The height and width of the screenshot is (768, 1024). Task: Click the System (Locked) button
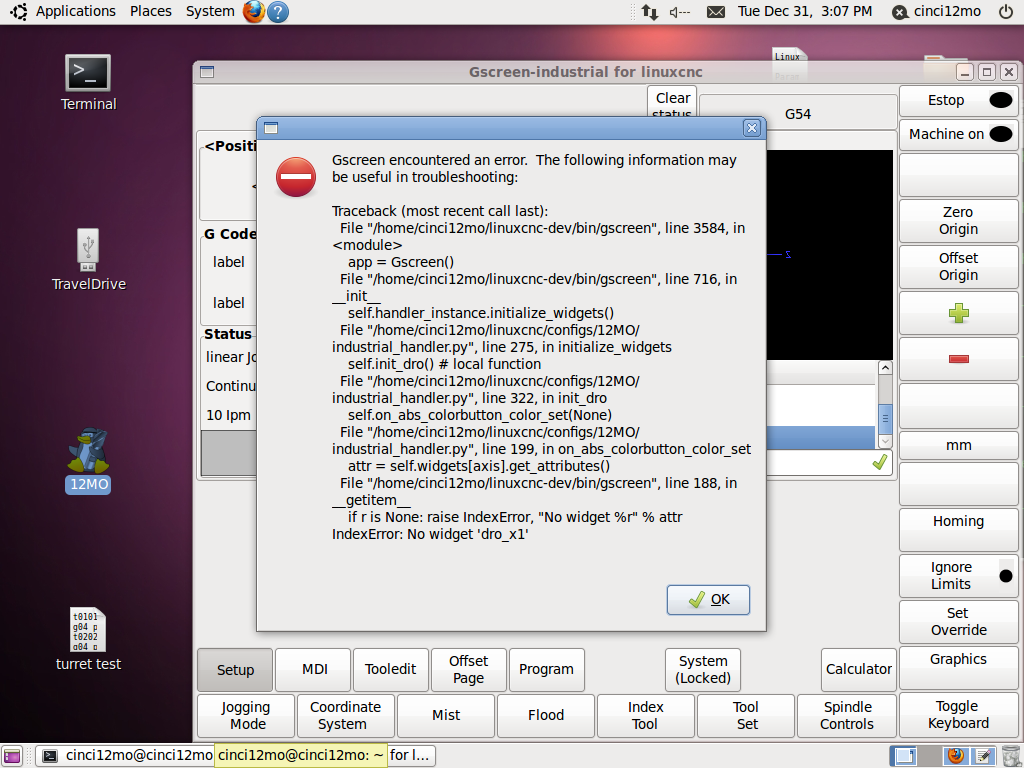coord(703,670)
